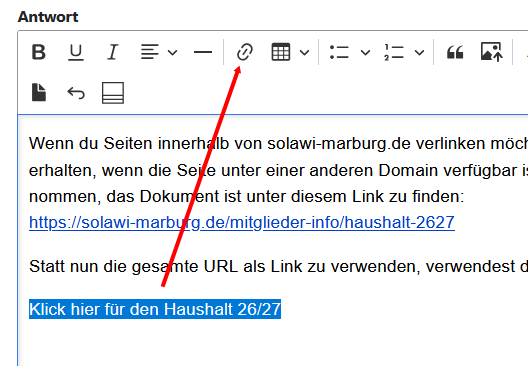Click the "Antwort" field label
Image resolution: width=528 pixels, height=366 pixels.
click(x=48, y=17)
